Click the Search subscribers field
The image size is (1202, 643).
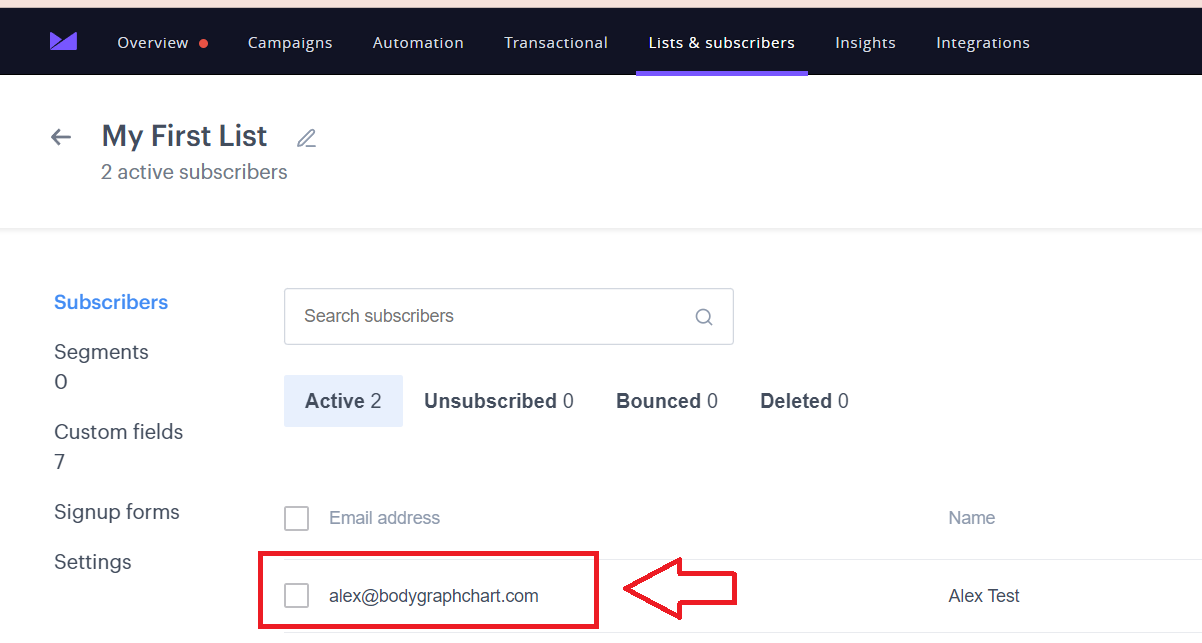[509, 317]
